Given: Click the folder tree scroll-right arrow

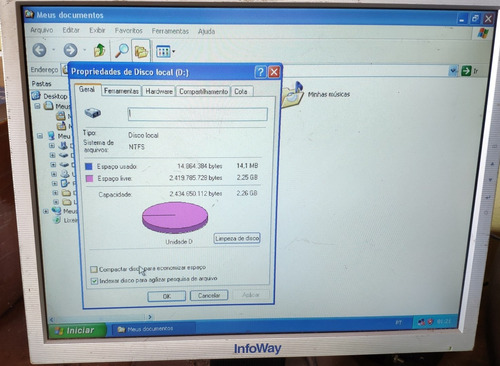Looking at the screenshot, I should (x=150, y=317).
